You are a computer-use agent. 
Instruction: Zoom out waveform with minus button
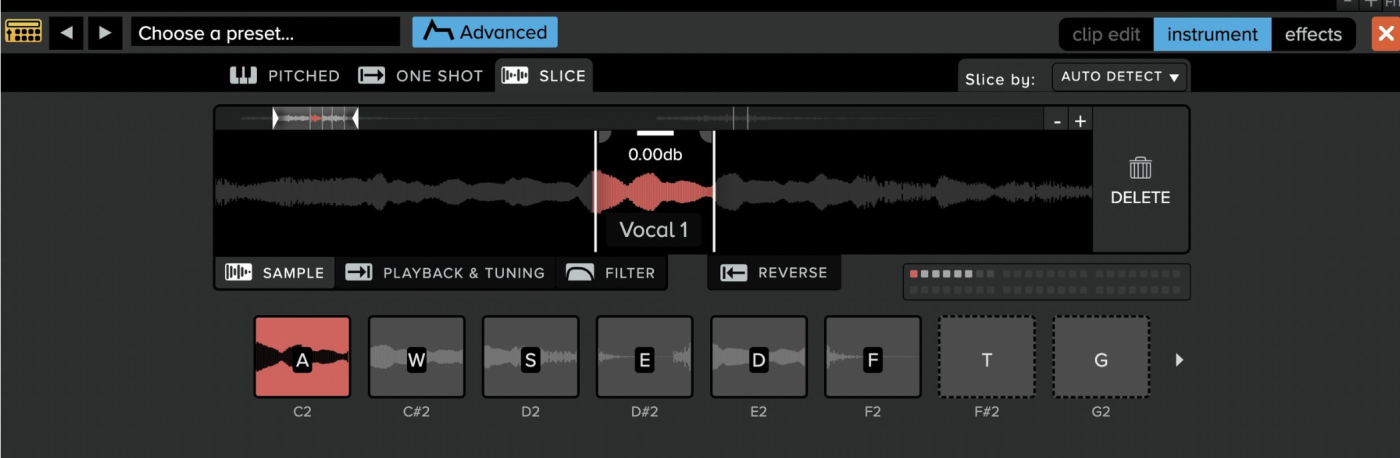(1058, 121)
